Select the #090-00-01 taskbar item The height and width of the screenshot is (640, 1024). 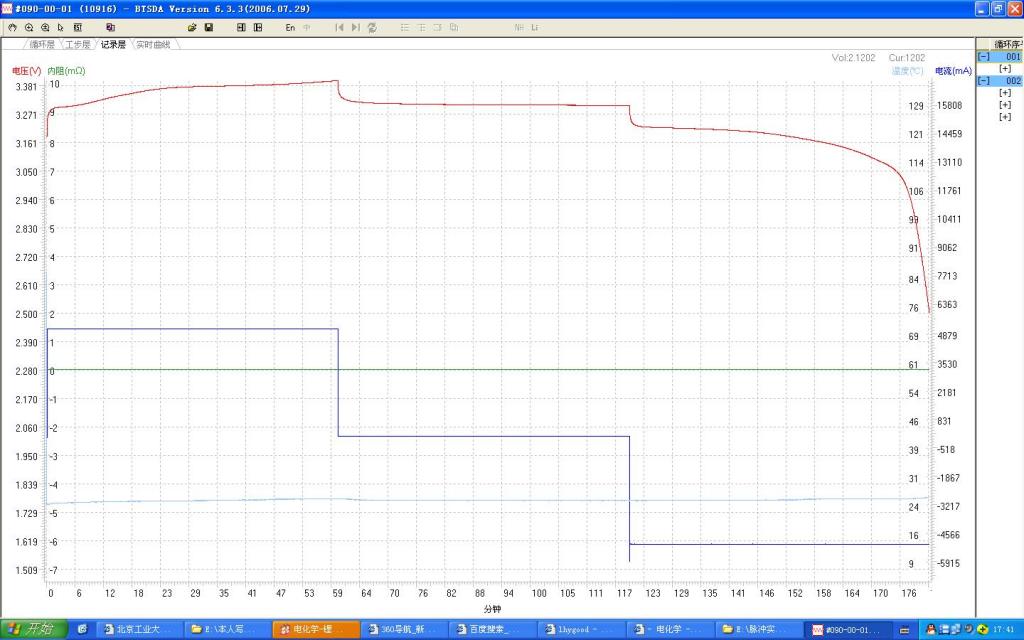tap(846, 629)
